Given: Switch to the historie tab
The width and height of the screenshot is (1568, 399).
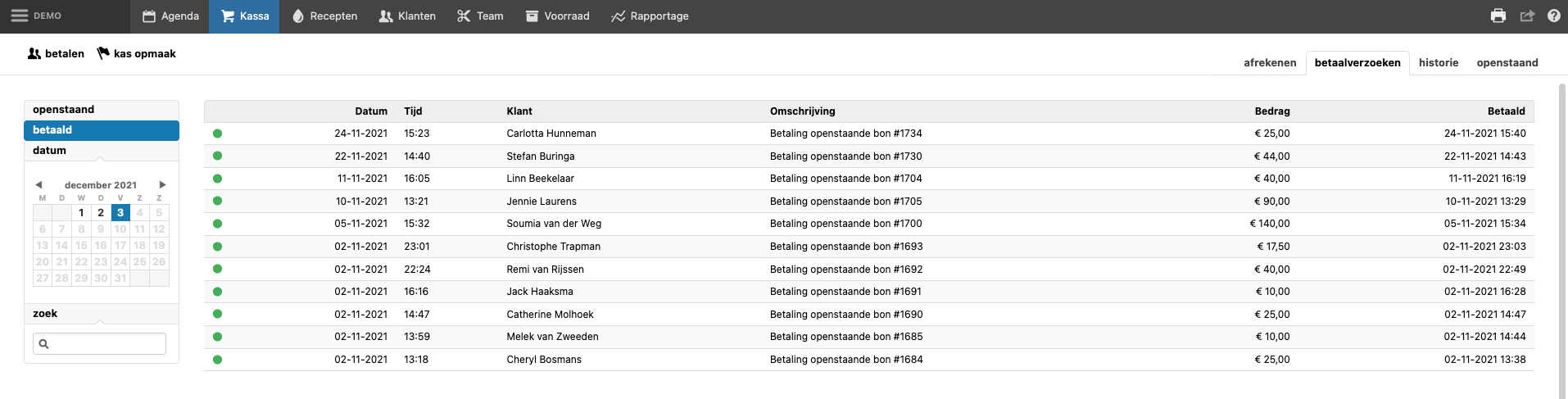Looking at the screenshot, I should point(1438,62).
